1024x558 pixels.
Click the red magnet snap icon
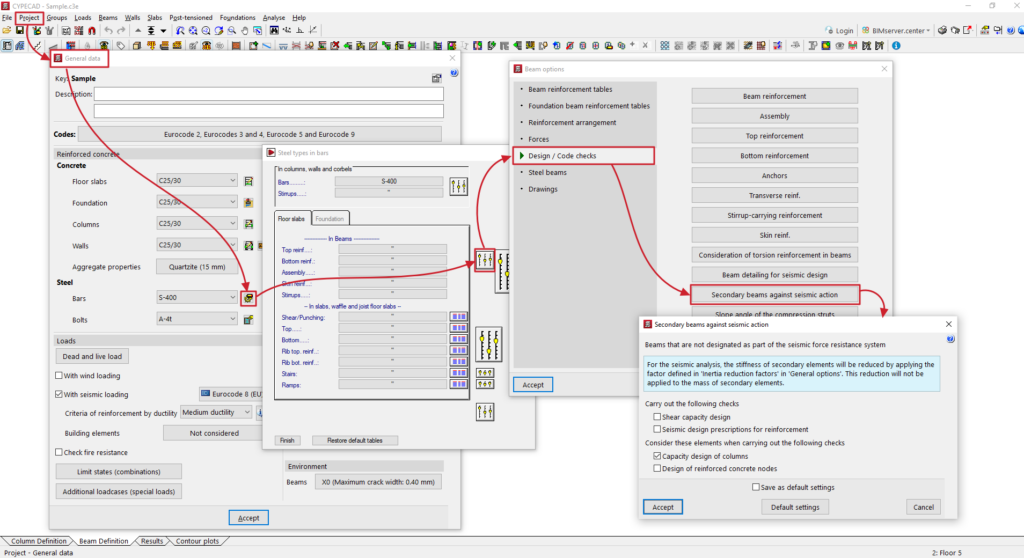point(92,30)
